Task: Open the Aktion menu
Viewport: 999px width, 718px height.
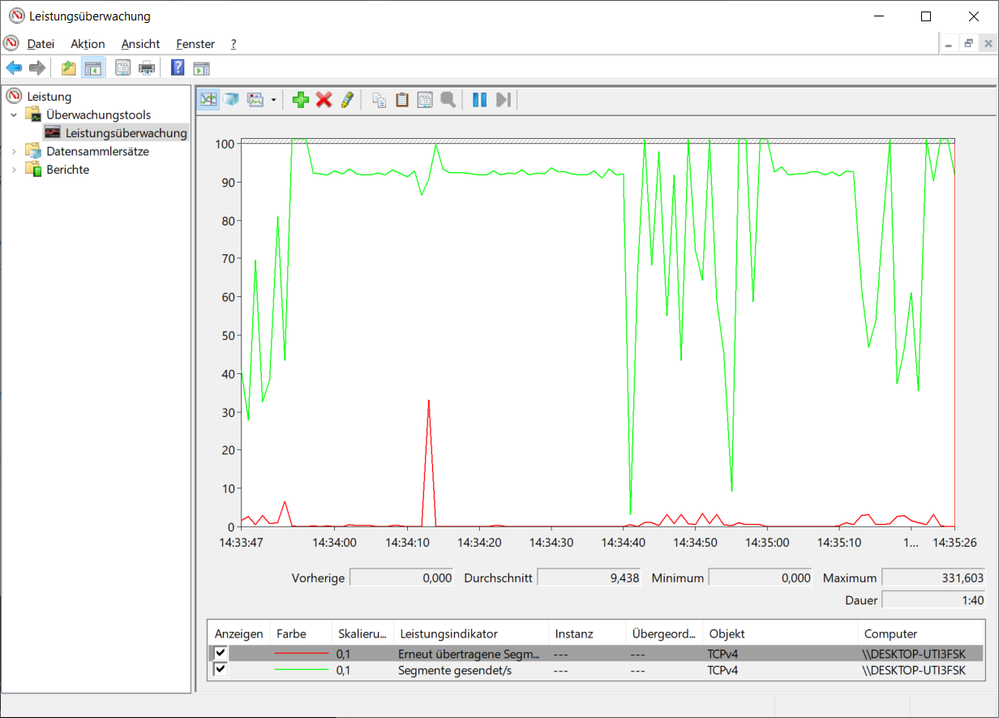Action: tap(87, 44)
